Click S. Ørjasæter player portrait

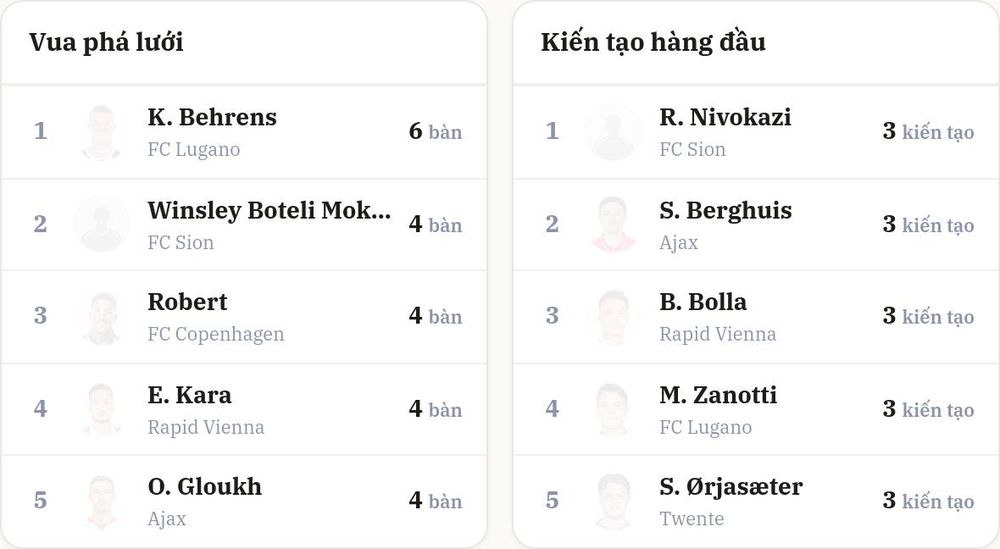pos(613,501)
